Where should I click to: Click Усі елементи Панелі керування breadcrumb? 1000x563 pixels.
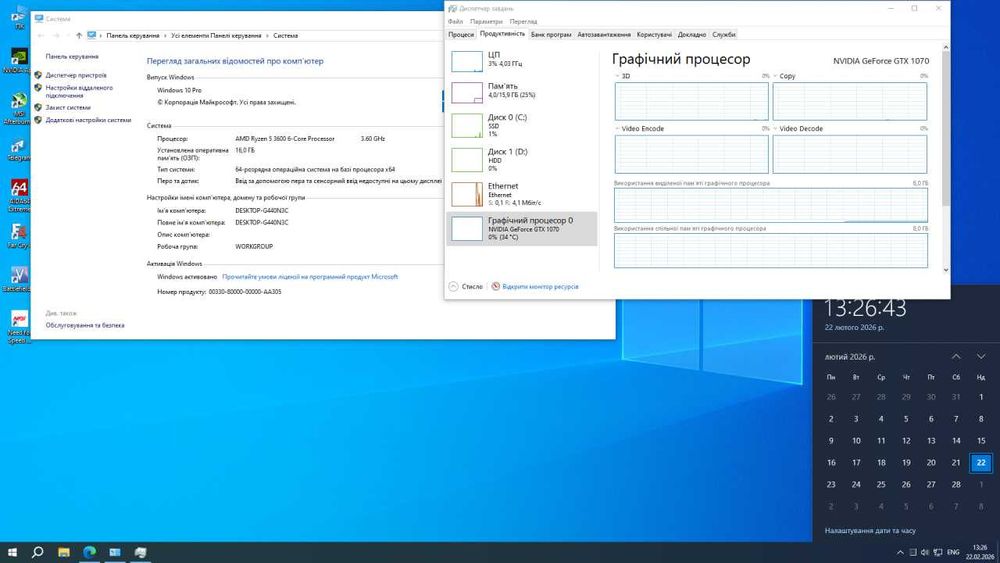click(216, 36)
